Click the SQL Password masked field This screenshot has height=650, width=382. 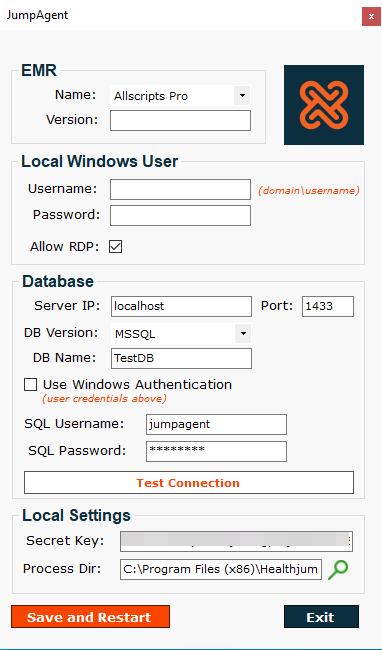point(216,451)
